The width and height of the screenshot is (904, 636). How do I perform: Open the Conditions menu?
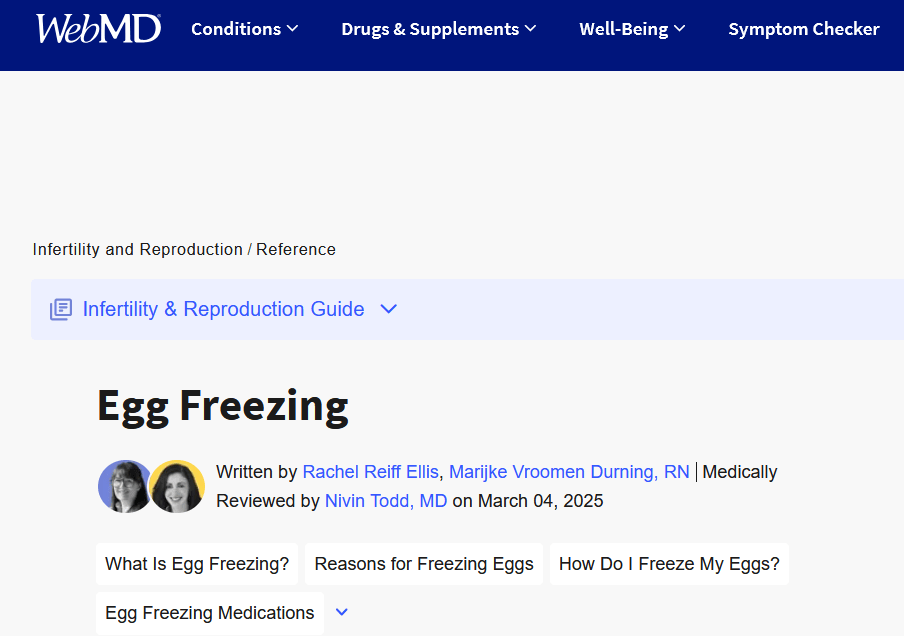(x=236, y=29)
